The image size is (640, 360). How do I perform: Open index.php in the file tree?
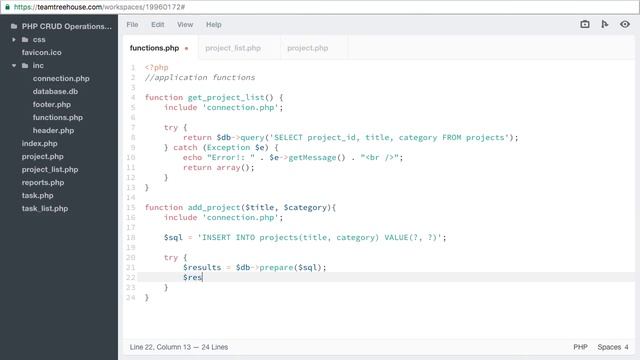(40, 144)
